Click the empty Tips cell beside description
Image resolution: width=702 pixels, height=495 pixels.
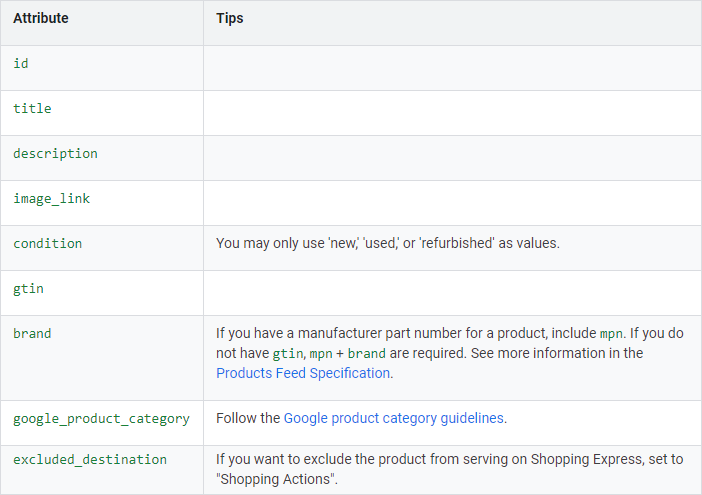click(452, 153)
